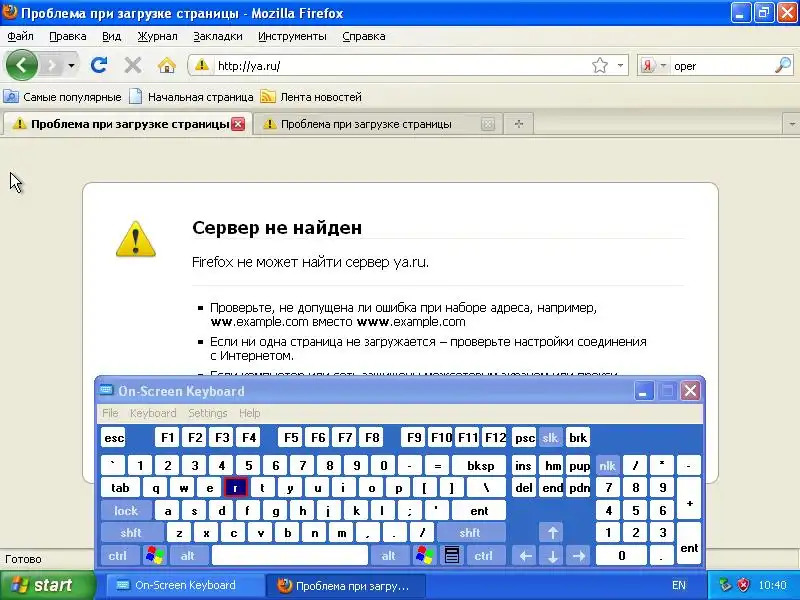Open the new tab plus button
The height and width of the screenshot is (600, 800).
(x=519, y=124)
